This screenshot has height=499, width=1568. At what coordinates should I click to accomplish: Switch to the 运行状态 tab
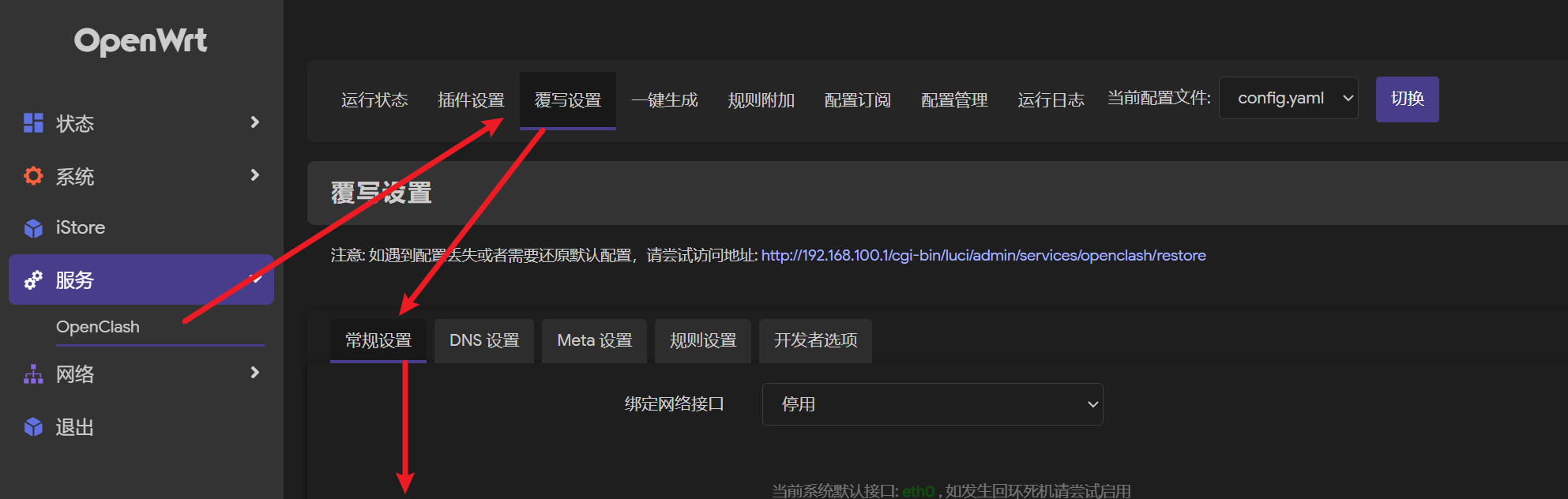(x=374, y=100)
